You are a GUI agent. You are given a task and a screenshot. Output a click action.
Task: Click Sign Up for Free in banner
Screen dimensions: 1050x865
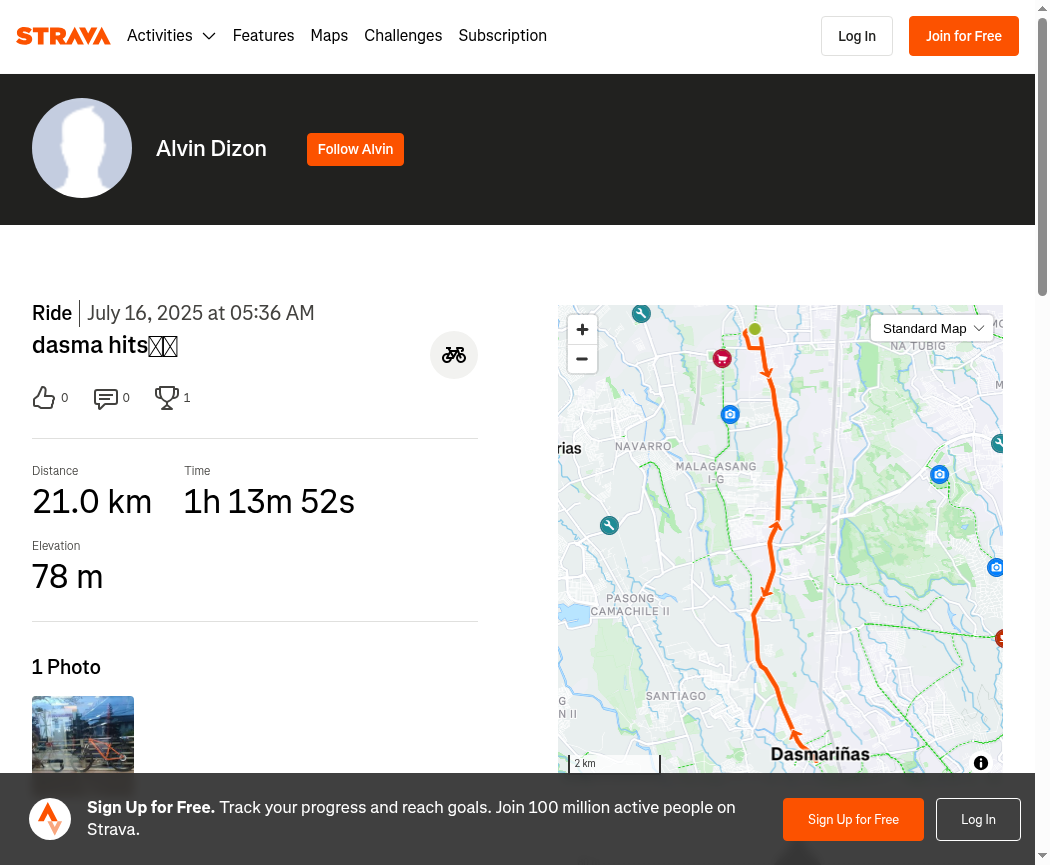(x=853, y=819)
